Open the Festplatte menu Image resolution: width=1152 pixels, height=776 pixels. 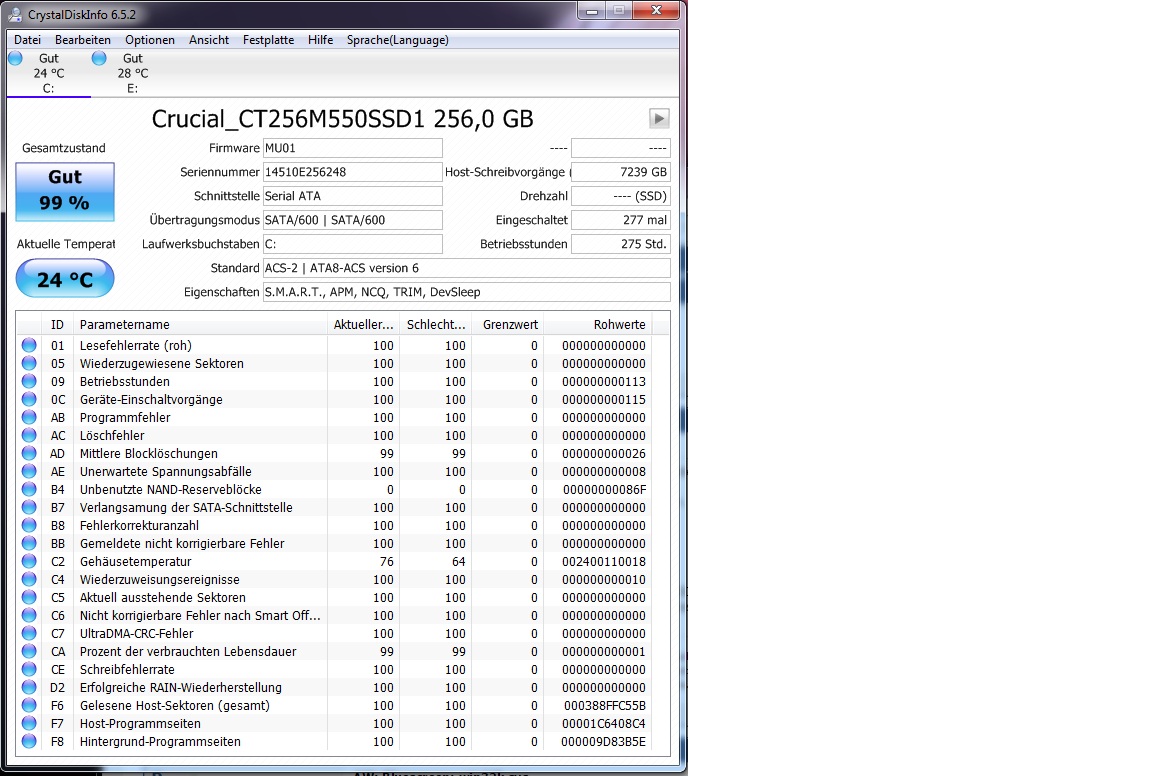(x=268, y=40)
